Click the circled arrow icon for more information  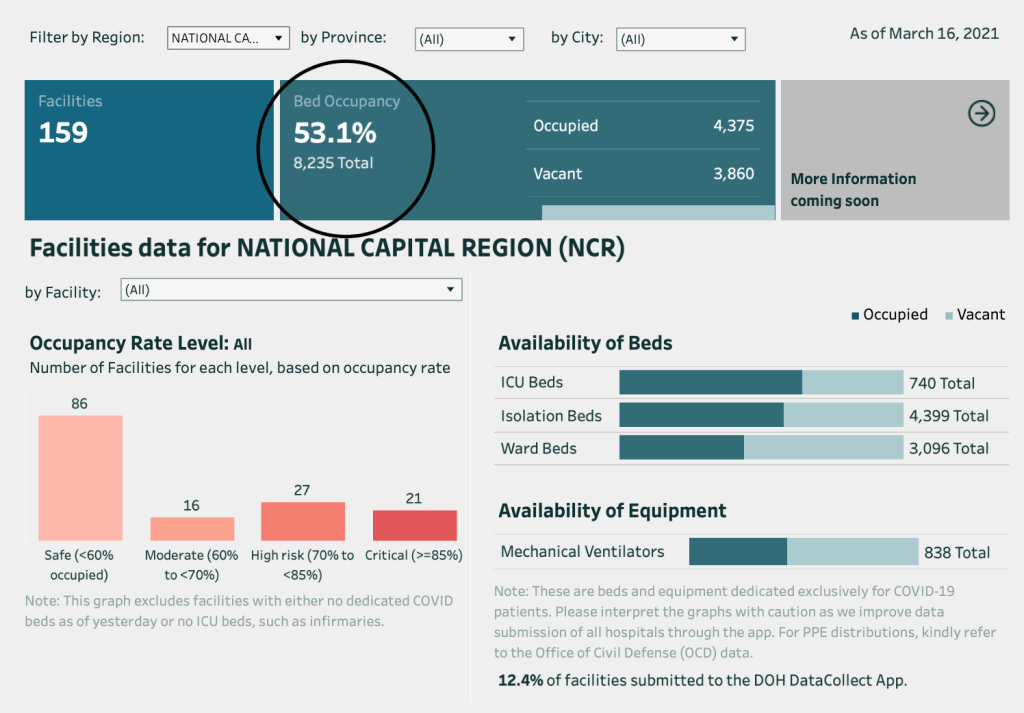tap(981, 114)
